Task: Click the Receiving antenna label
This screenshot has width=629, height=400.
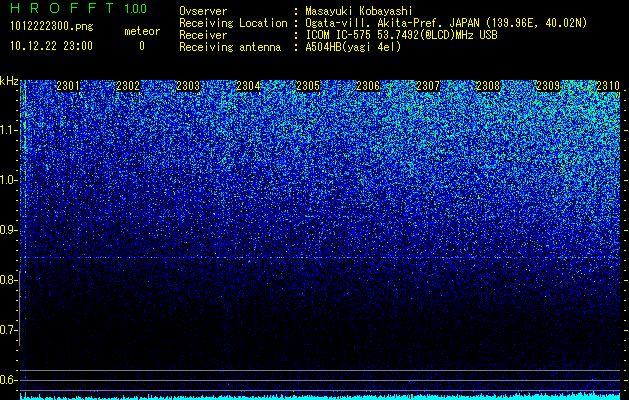Action: (230, 47)
